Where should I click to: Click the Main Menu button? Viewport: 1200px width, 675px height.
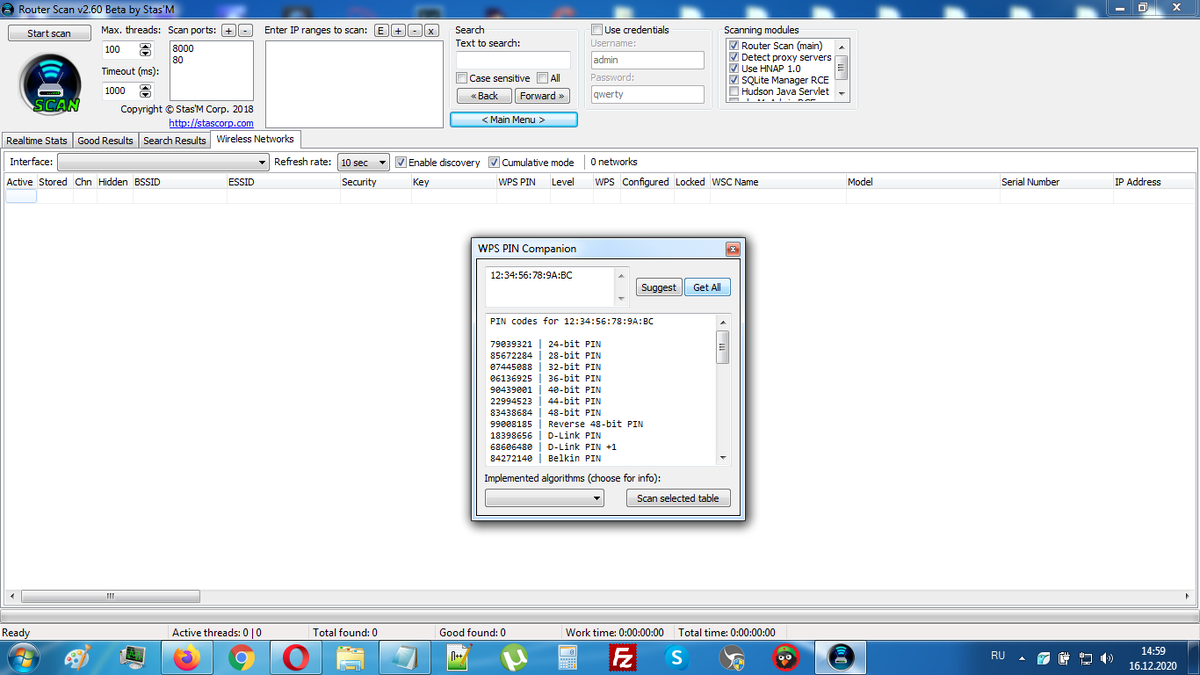(513, 120)
